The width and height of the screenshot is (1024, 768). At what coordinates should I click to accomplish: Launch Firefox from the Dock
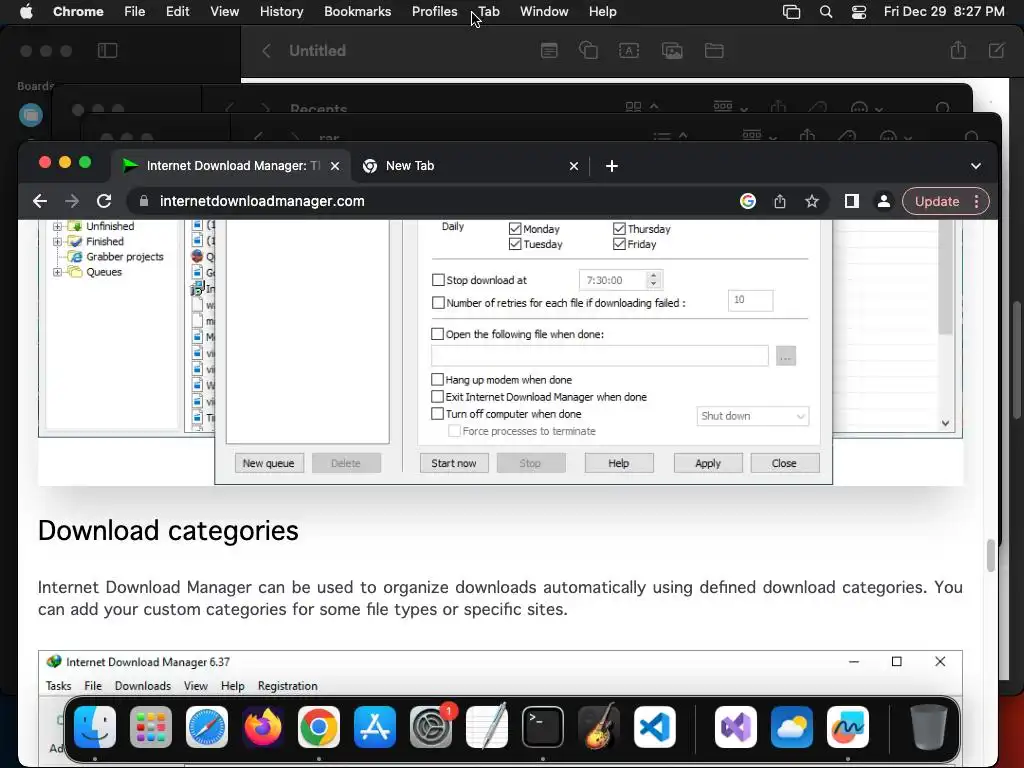(x=263, y=727)
